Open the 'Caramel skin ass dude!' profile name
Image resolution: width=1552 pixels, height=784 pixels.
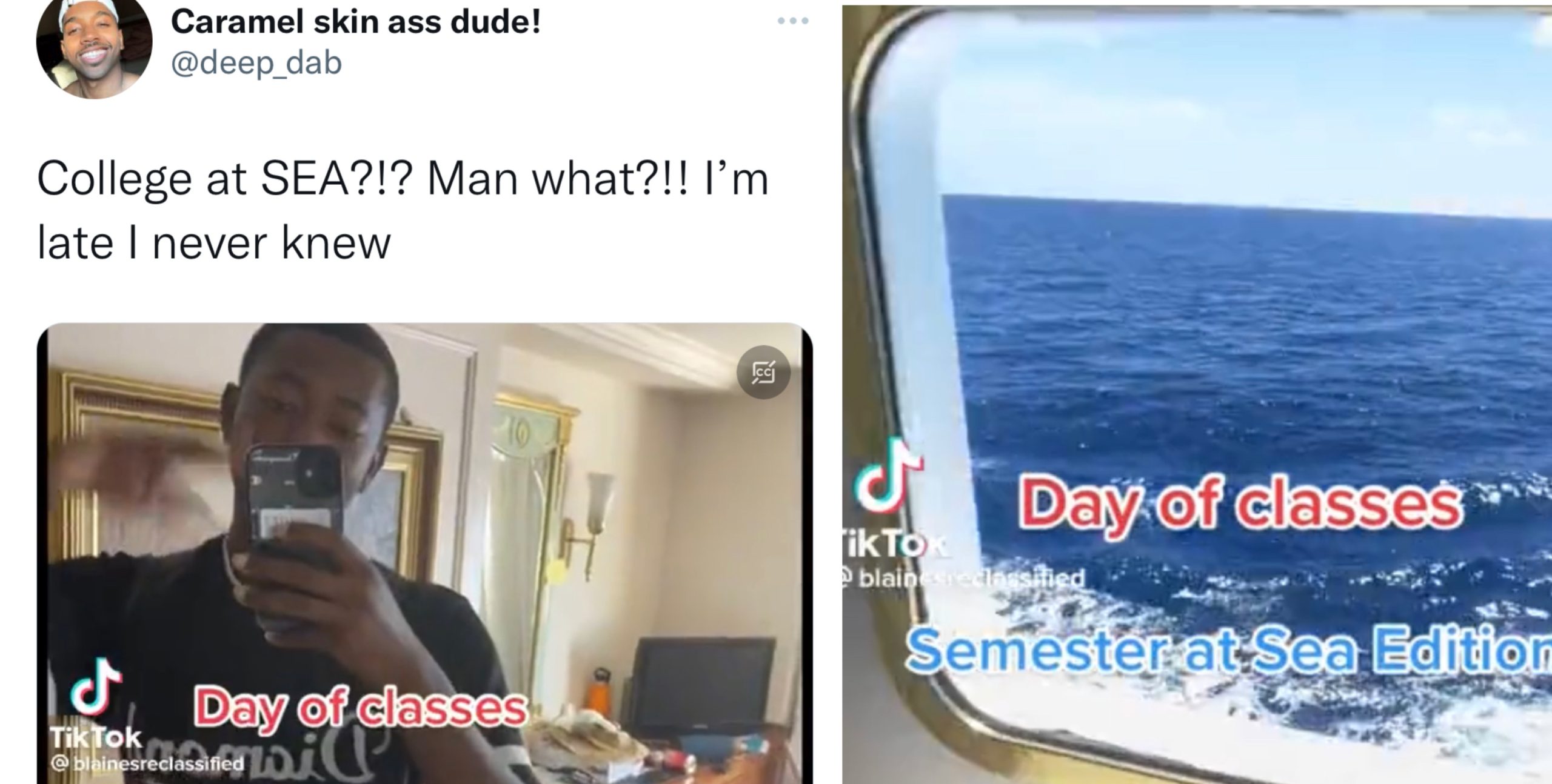pyautogui.click(x=356, y=23)
